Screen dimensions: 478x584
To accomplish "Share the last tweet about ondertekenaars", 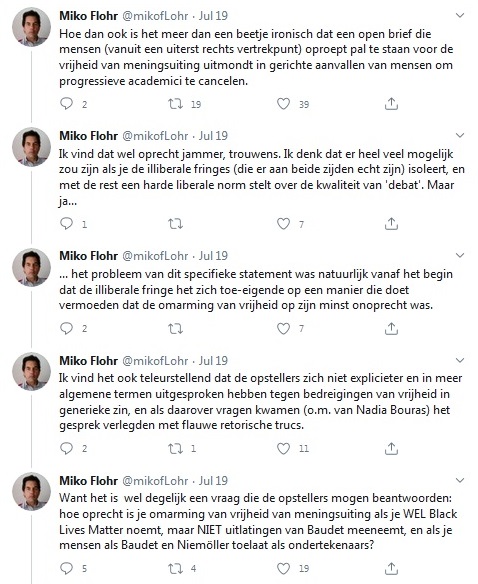I will 391,568.
